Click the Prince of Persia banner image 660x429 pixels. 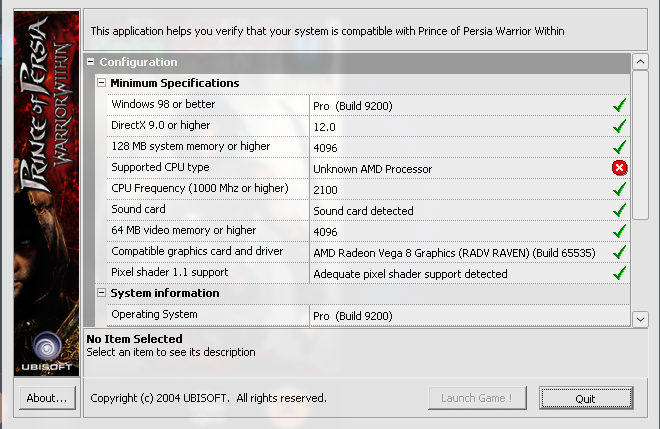[46, 193]
